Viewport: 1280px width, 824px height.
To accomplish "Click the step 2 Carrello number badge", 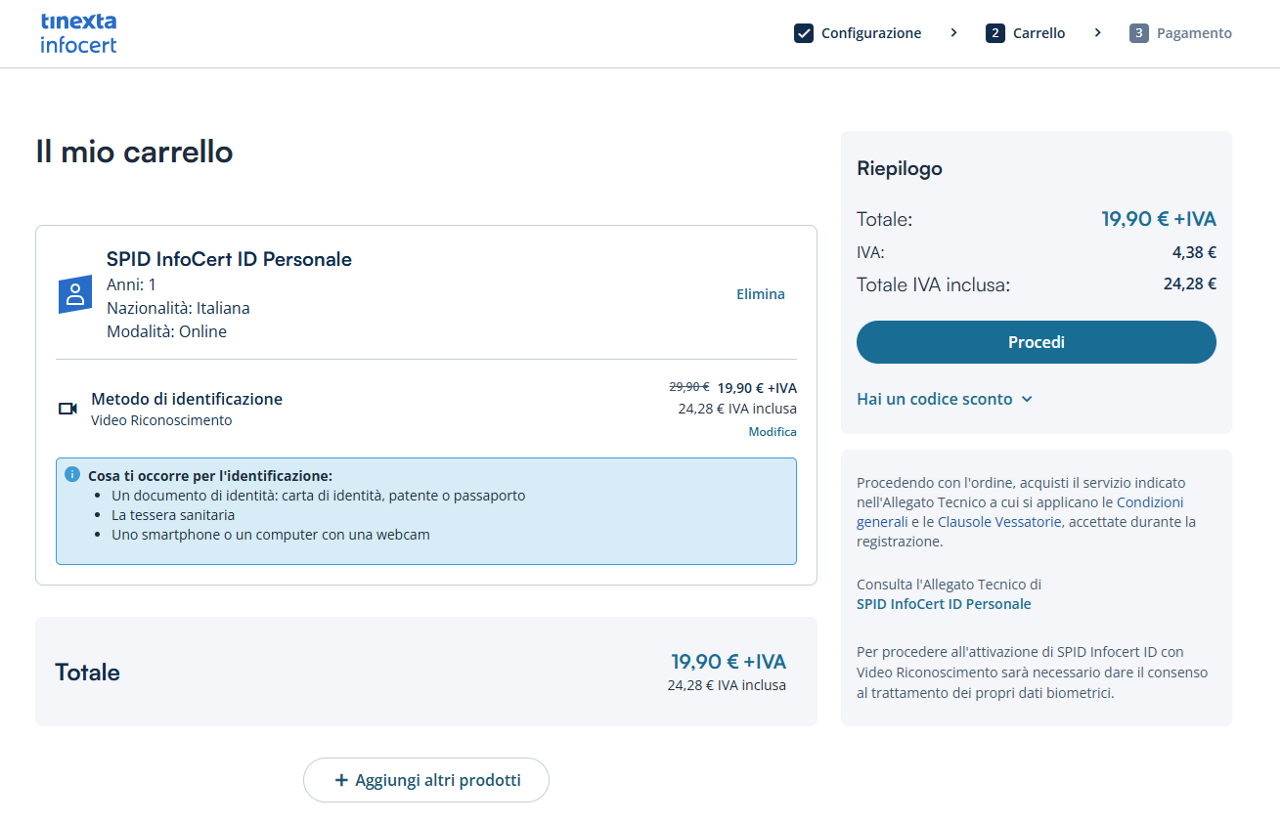I will click(995, 33).
